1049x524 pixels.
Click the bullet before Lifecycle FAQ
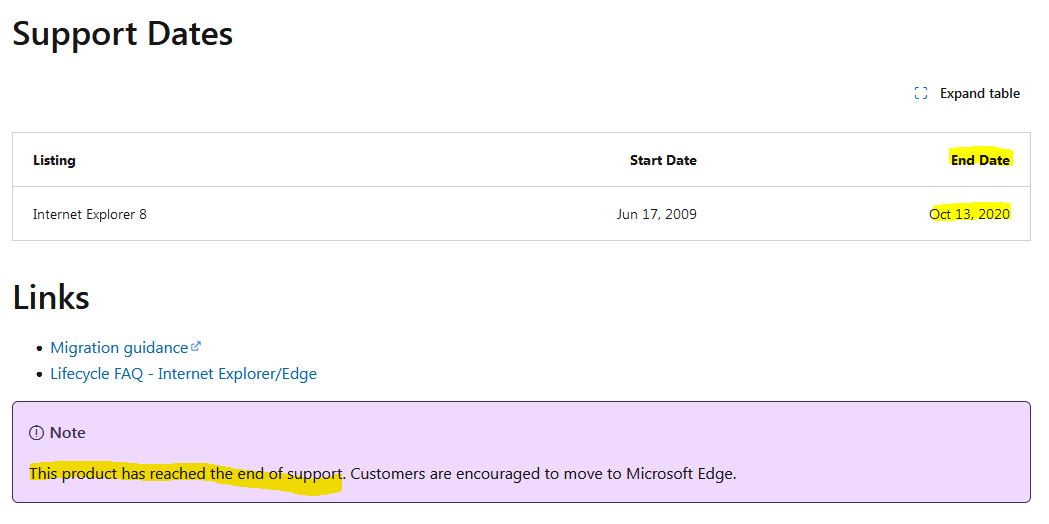[x=39, y=375]
